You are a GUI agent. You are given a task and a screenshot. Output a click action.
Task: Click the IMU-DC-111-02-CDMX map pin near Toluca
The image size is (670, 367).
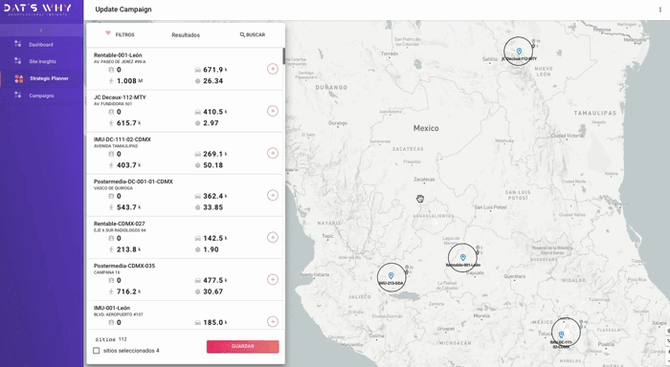(561, 335)
